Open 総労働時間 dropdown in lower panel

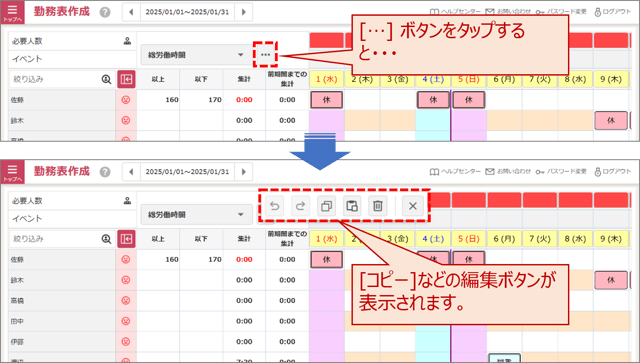click(197, 214)
